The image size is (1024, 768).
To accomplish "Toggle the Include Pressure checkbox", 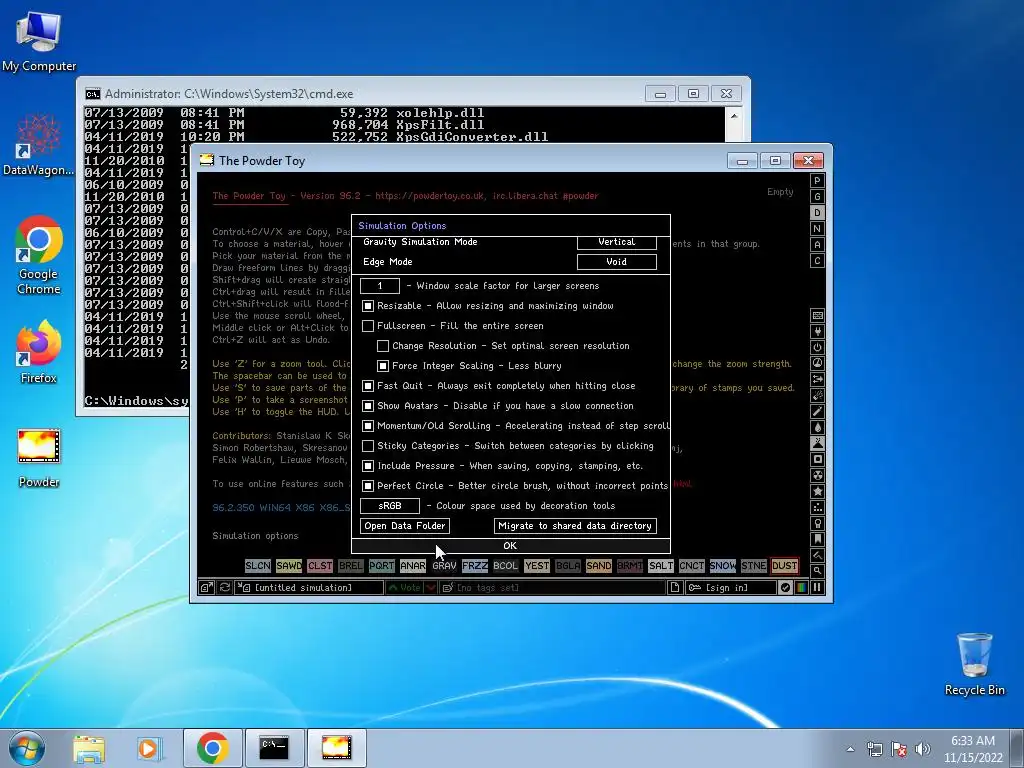I will coord(368,466).
